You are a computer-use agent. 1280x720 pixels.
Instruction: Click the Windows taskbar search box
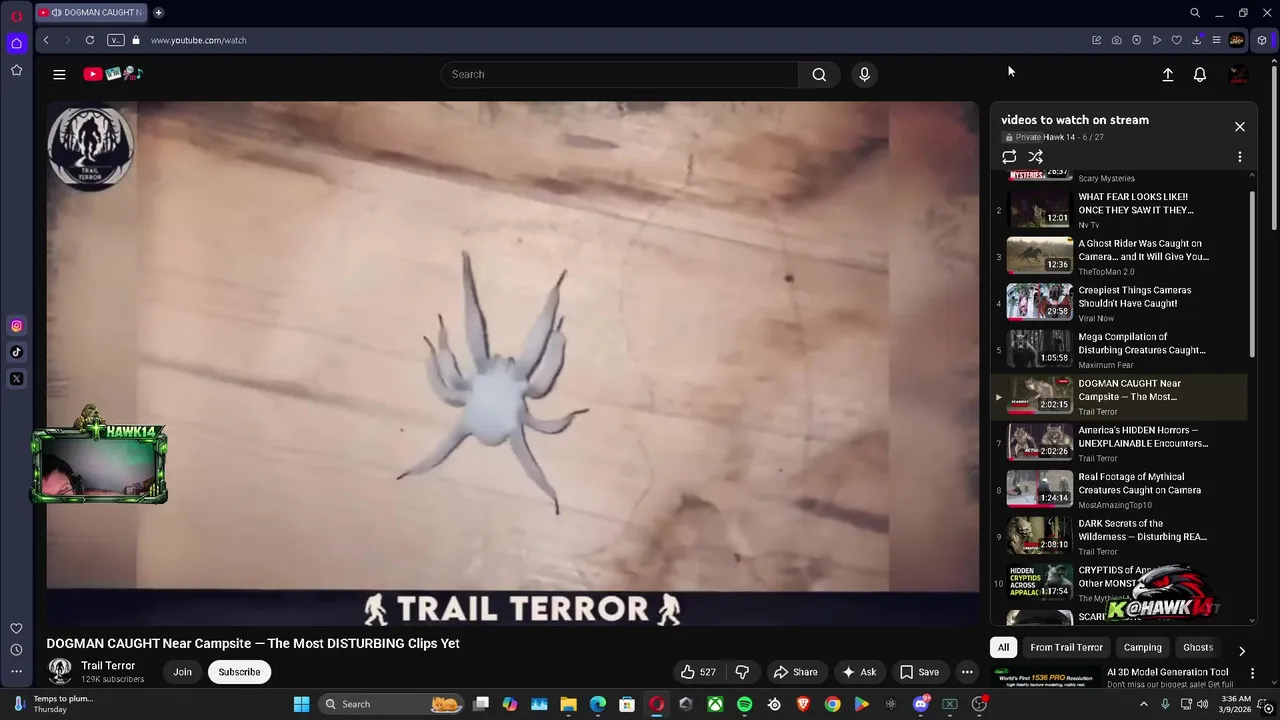point(391,704)
